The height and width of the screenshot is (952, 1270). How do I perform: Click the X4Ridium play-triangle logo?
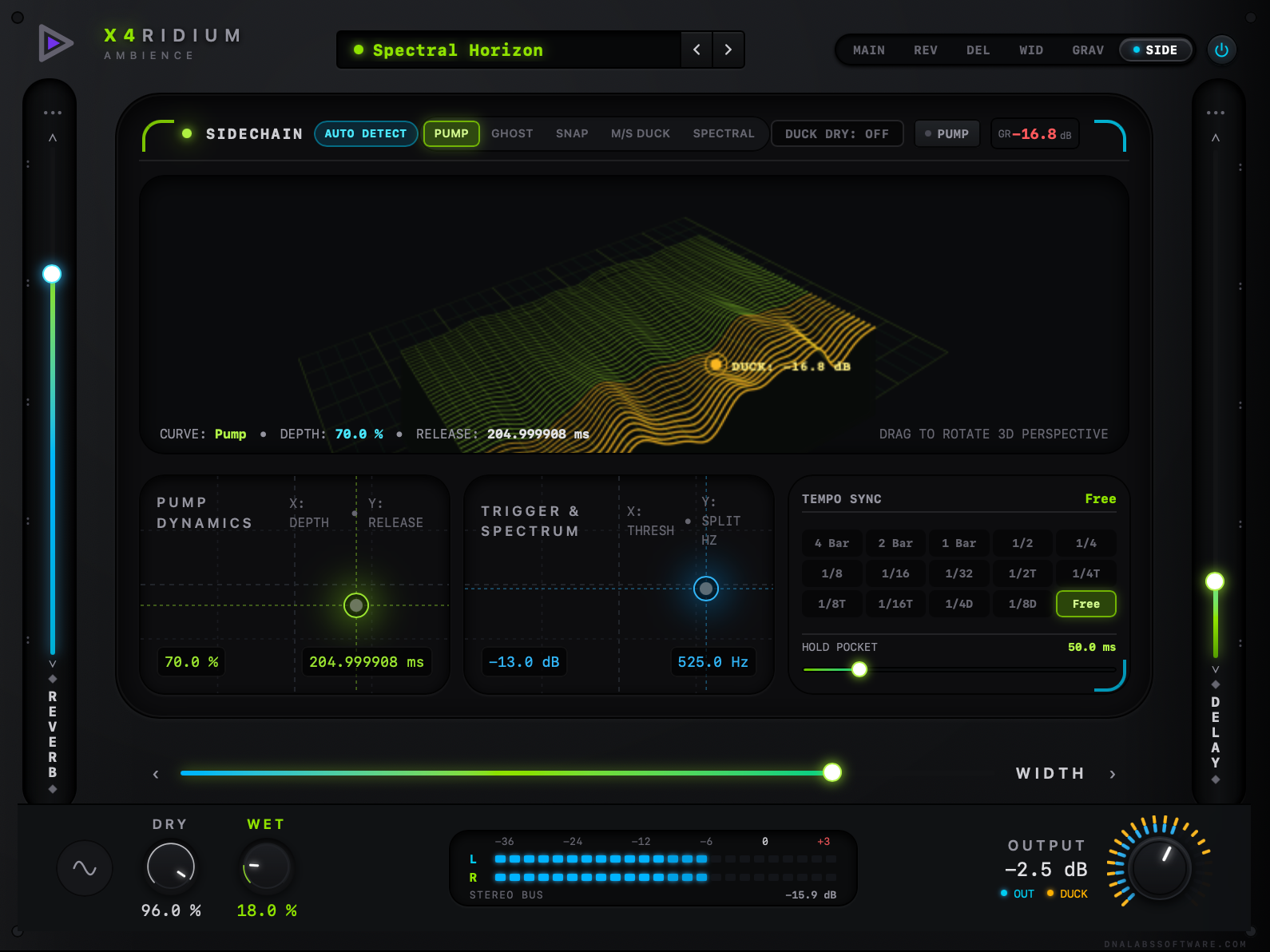[x=55, y=43]
